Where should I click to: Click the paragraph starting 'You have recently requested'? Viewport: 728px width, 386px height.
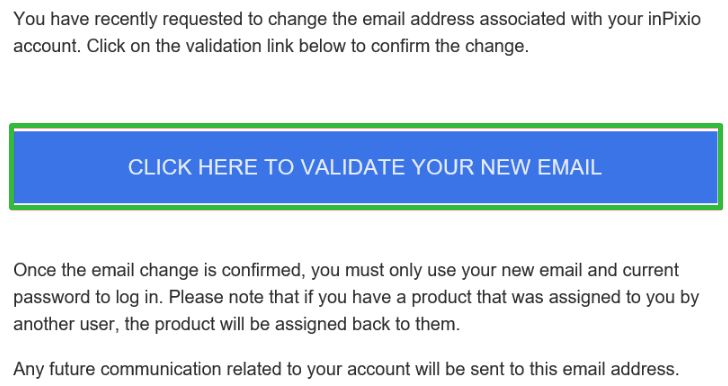[x=357, y=33]
